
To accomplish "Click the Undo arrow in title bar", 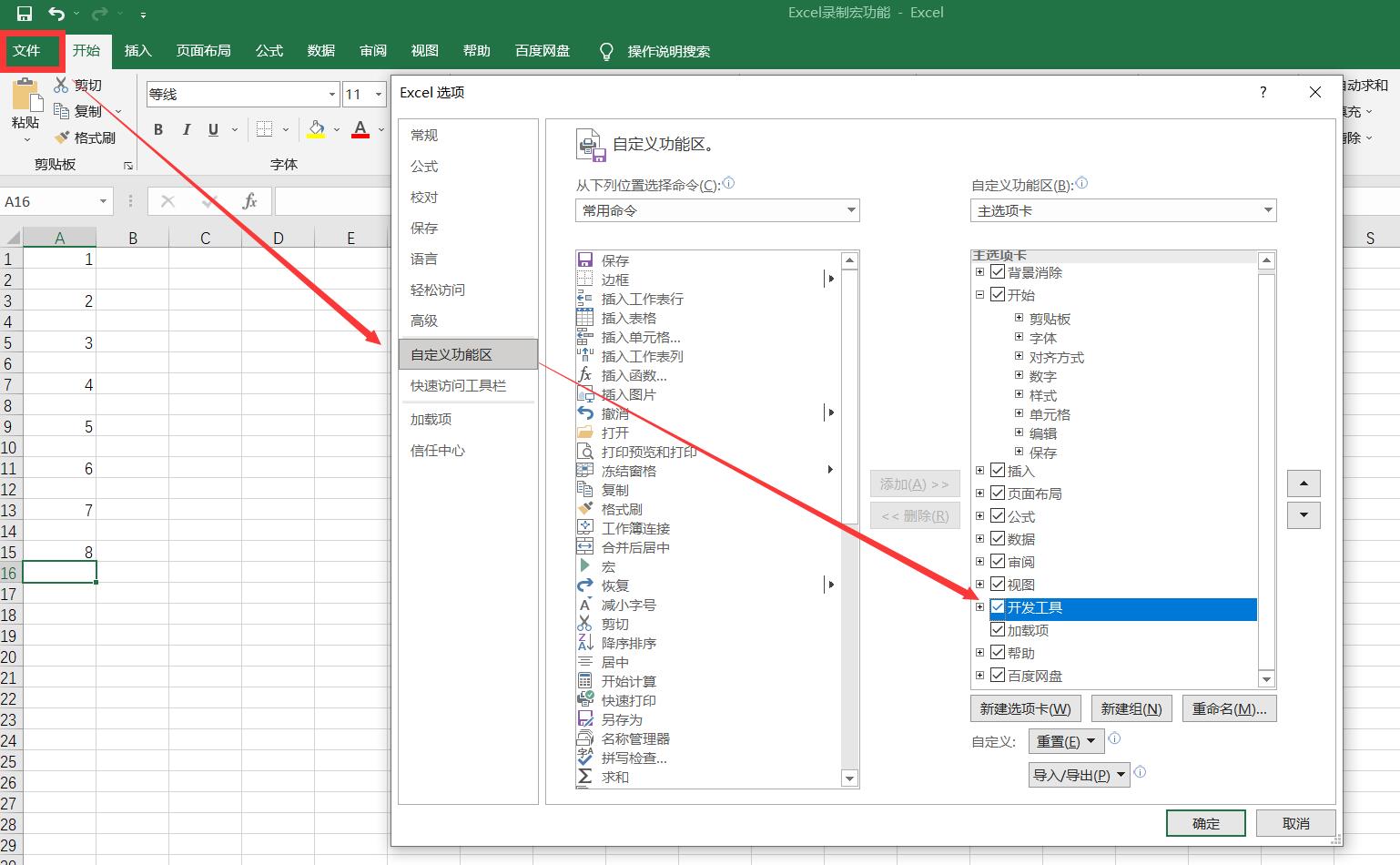I will pos(56,14).
